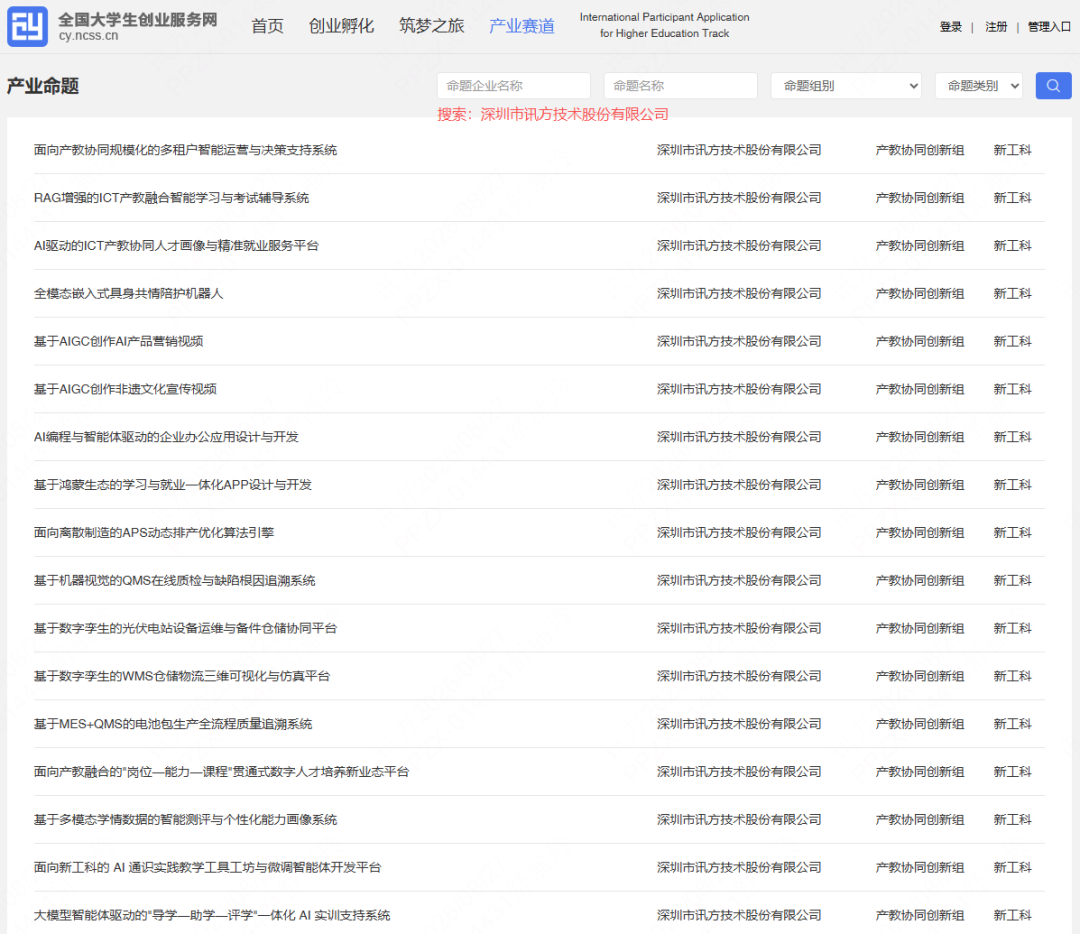Open 大模型智能体驱动的导学—助学—评学 entry
The width and height of the screenshot is (1080, 934).
pos(212,915)
